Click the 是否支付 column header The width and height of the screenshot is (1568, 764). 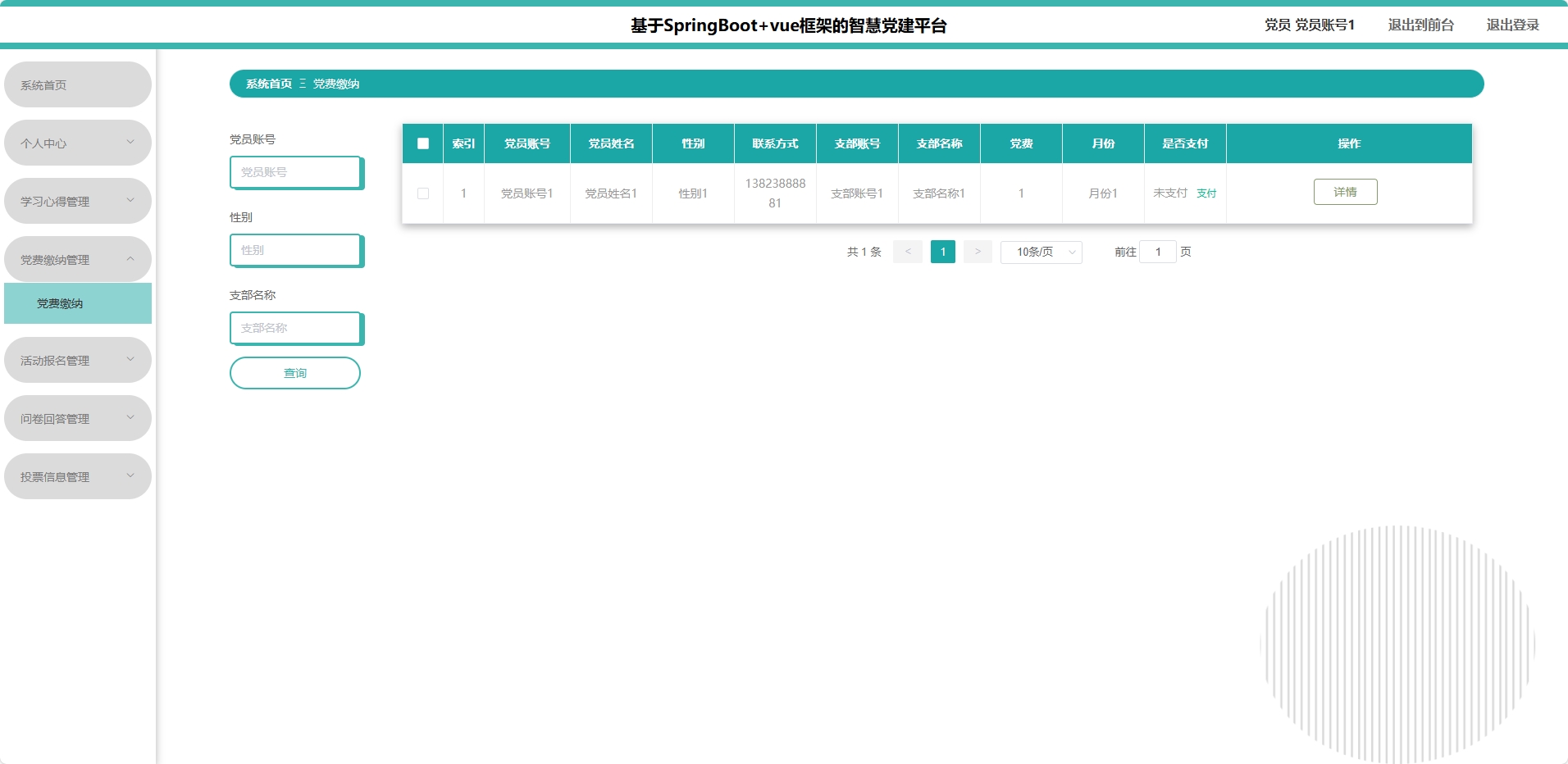pyautogui.click(x=1185, y=143)
